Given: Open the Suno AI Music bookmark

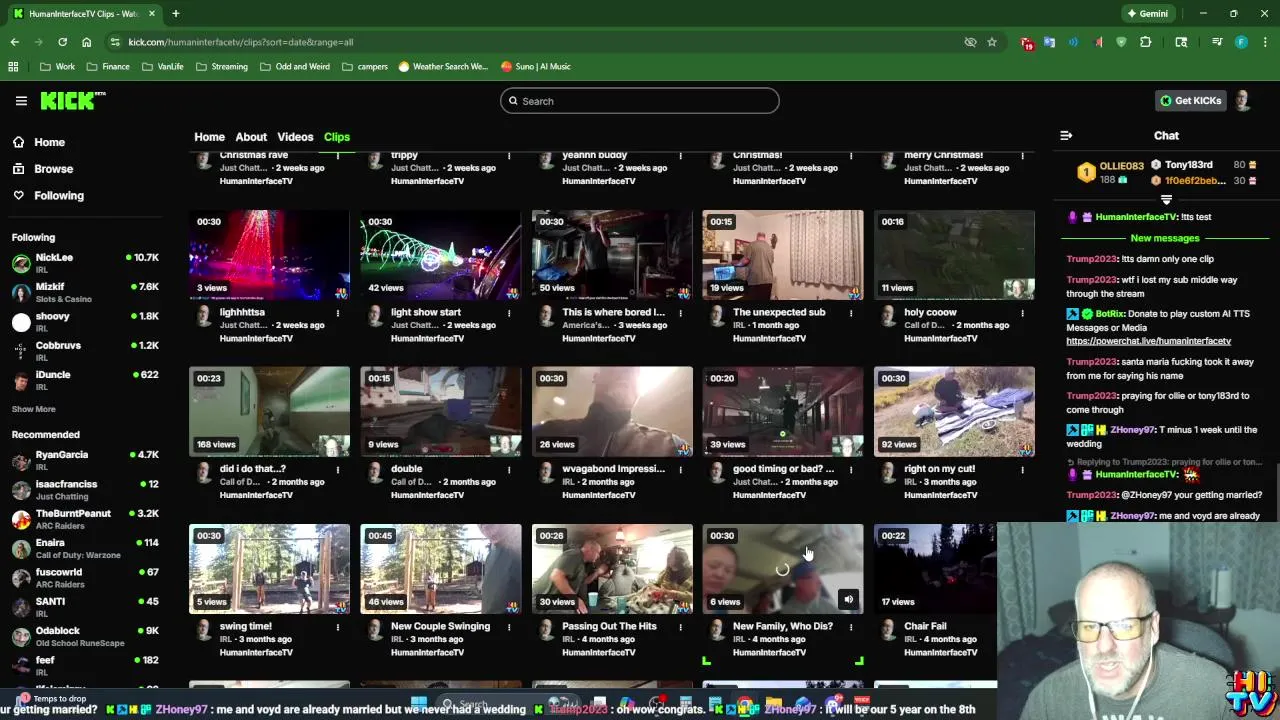Looking at the screenshot, I should 535,66.
